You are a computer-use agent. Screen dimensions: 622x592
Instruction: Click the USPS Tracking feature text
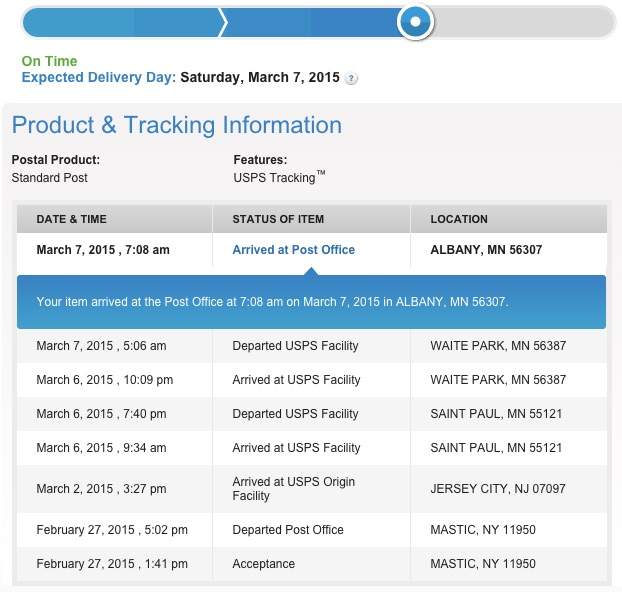coord(279,177)
